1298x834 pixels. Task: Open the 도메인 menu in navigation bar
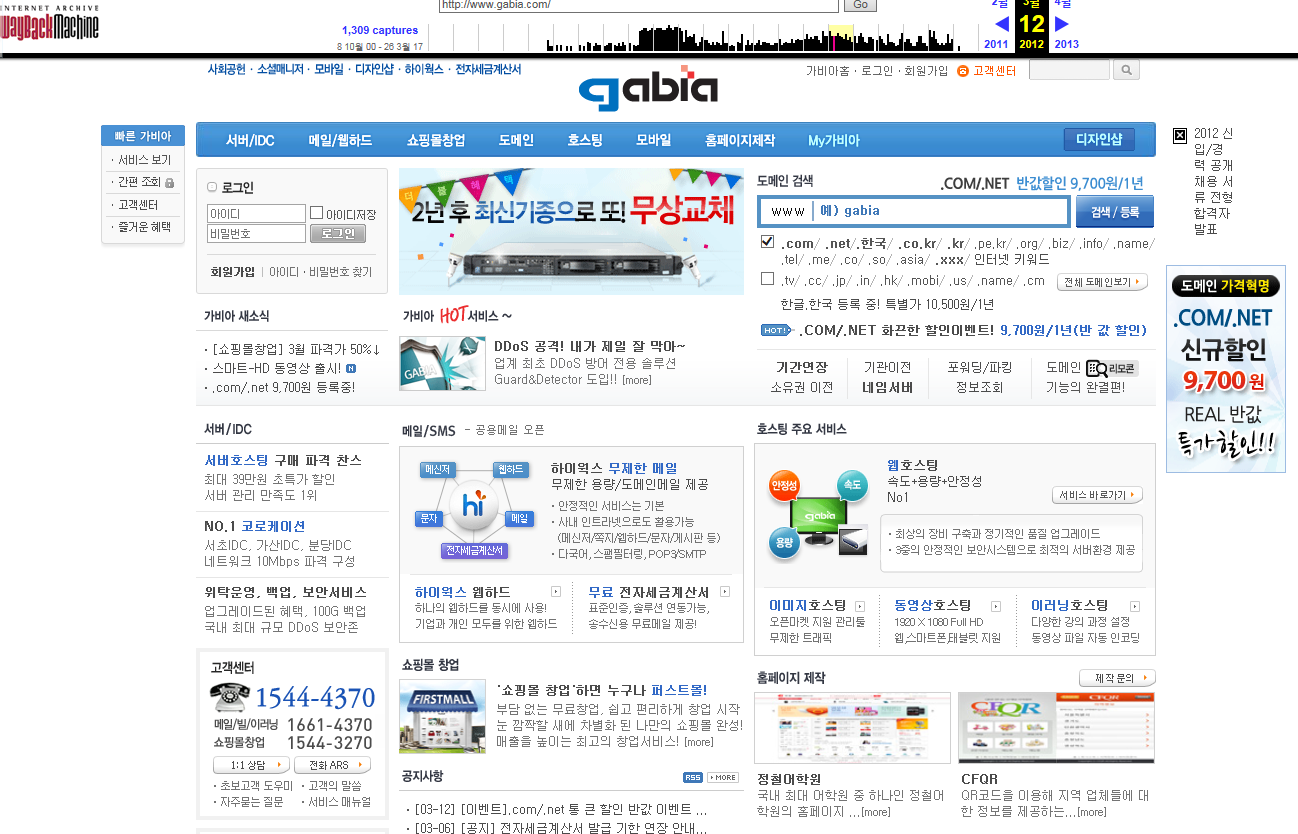[516, 140]
